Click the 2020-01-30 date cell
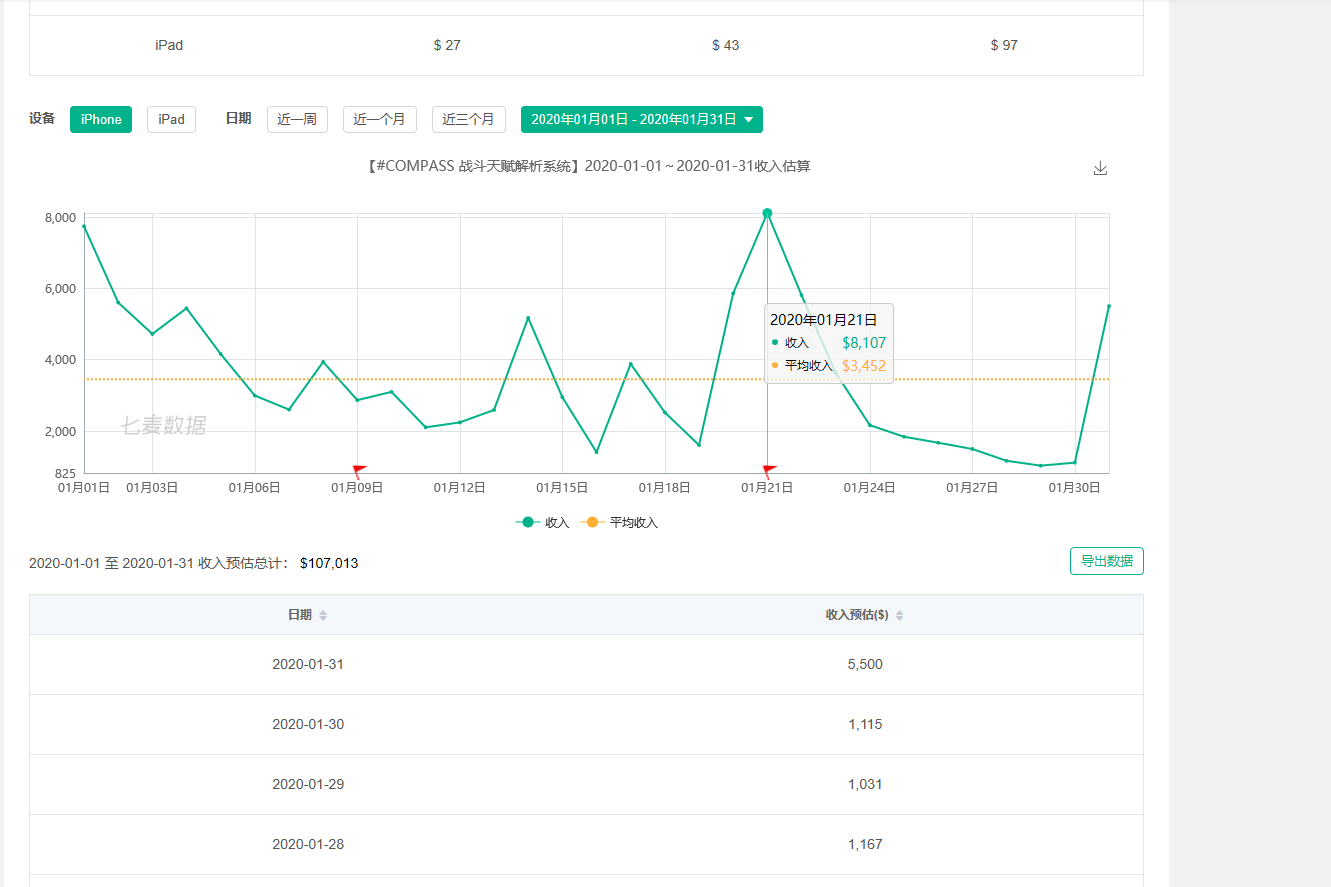Screen dimensions: 1331x887 coord(308,725)
